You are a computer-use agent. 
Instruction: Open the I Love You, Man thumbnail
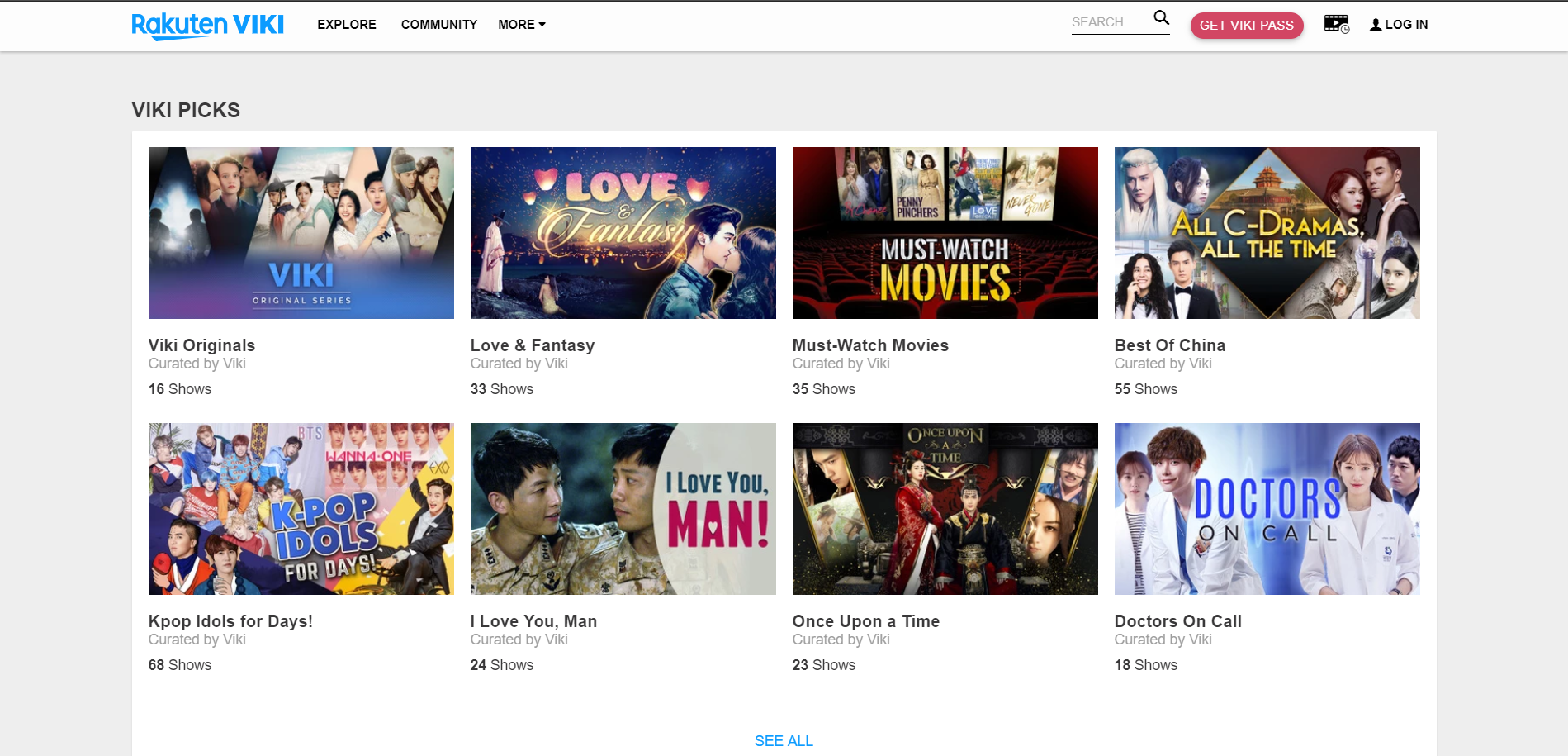point(623,509)
